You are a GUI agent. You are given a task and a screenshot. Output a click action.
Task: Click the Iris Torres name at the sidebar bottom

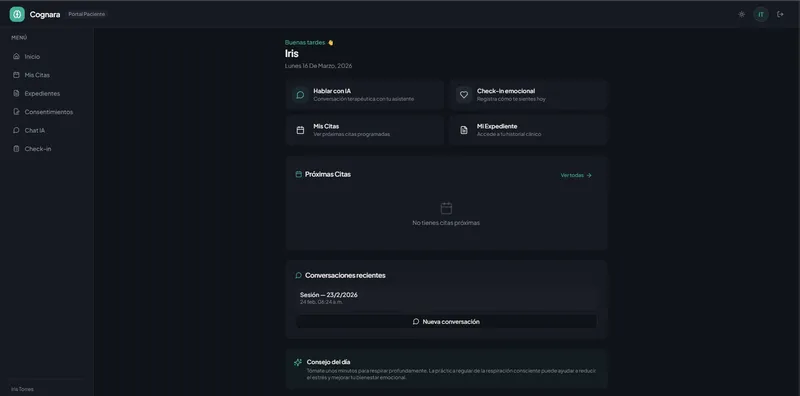coord(22,389)
